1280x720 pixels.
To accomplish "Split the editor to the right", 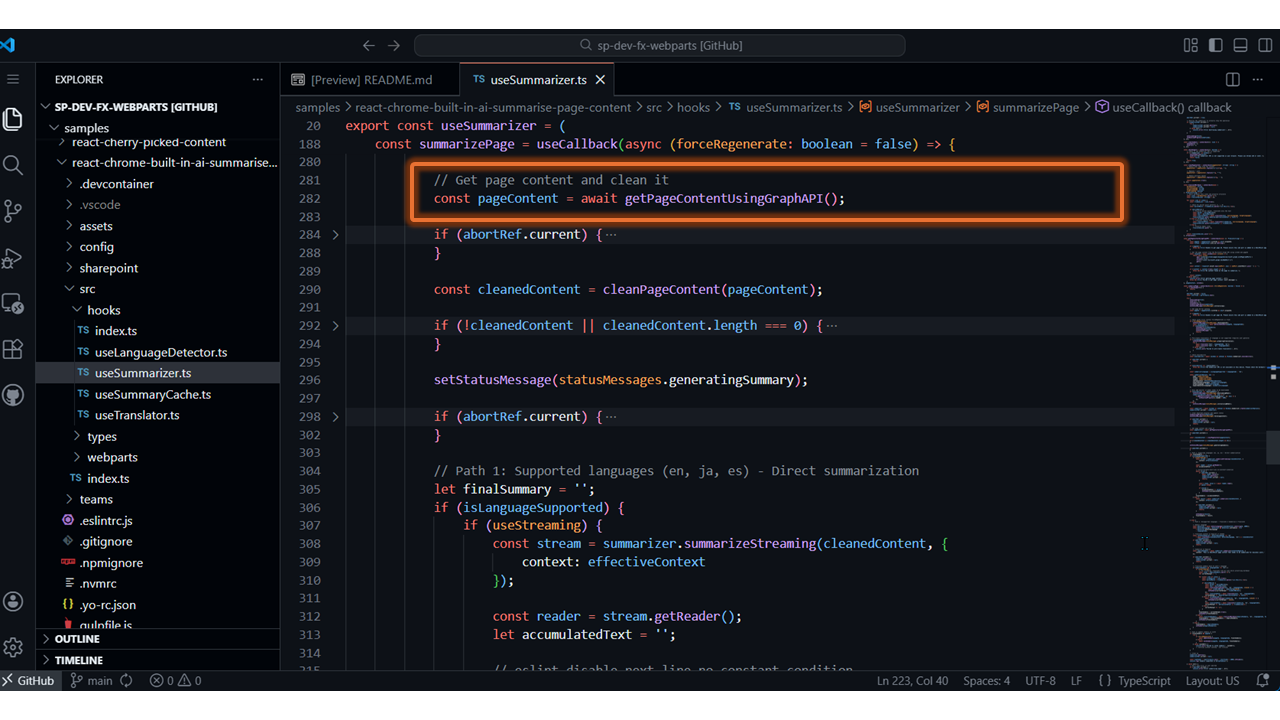I will pyautogui.click(x=1233, y=80).
